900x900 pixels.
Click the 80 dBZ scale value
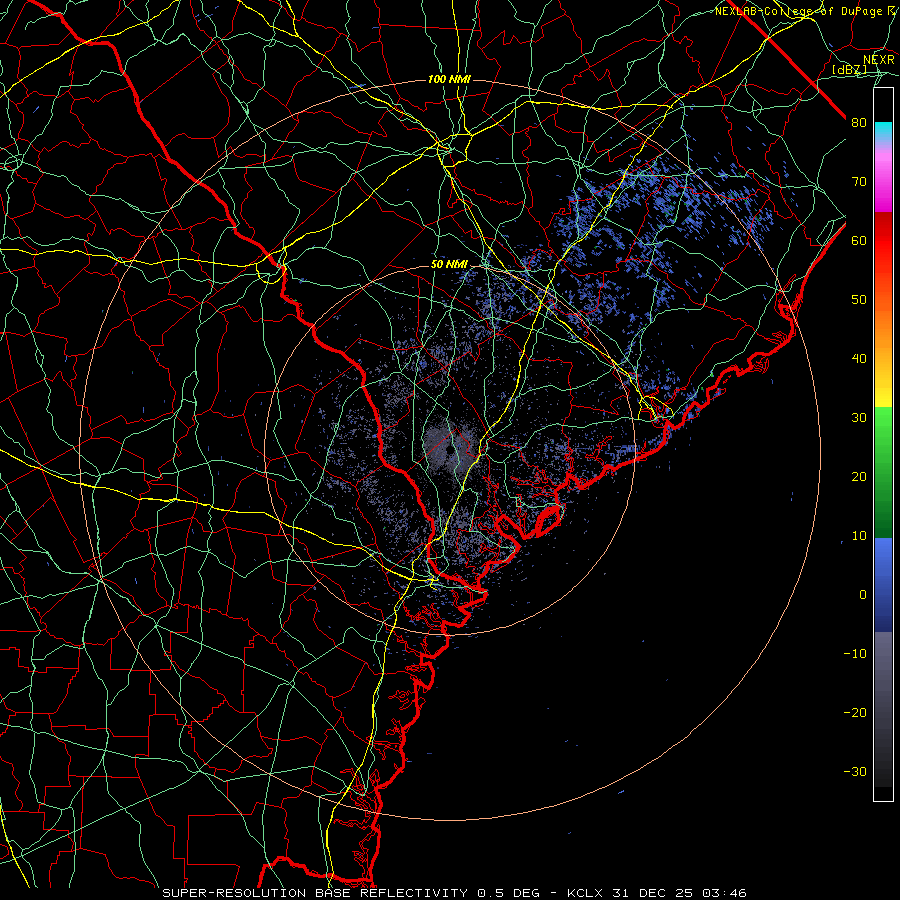pos(859,123)
